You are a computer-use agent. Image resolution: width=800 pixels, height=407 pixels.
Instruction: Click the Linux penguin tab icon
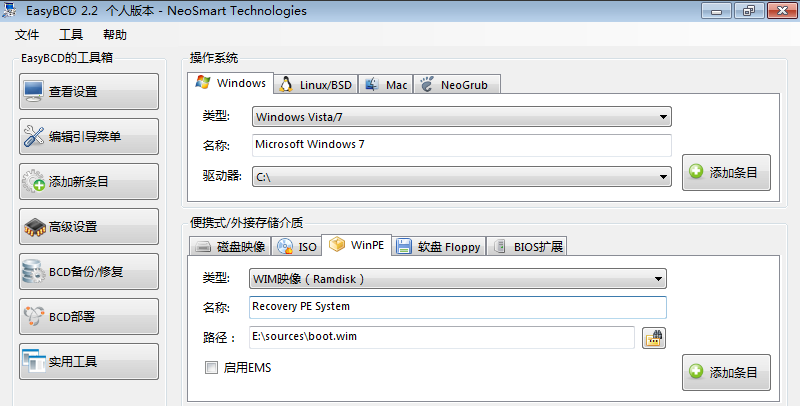(x=286, y=85)
